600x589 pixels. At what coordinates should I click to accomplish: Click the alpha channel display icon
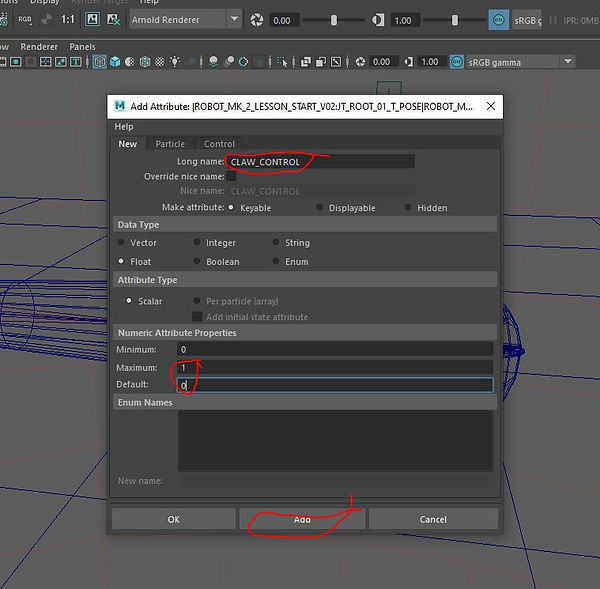tap(46, 19)
